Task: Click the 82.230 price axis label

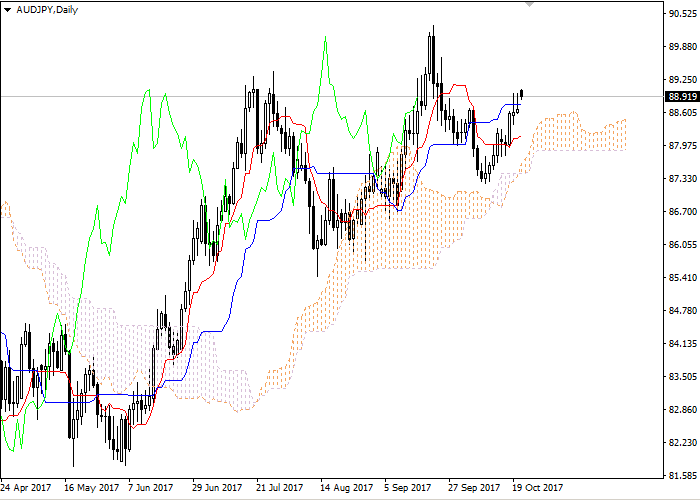Action: pos(683,442)
